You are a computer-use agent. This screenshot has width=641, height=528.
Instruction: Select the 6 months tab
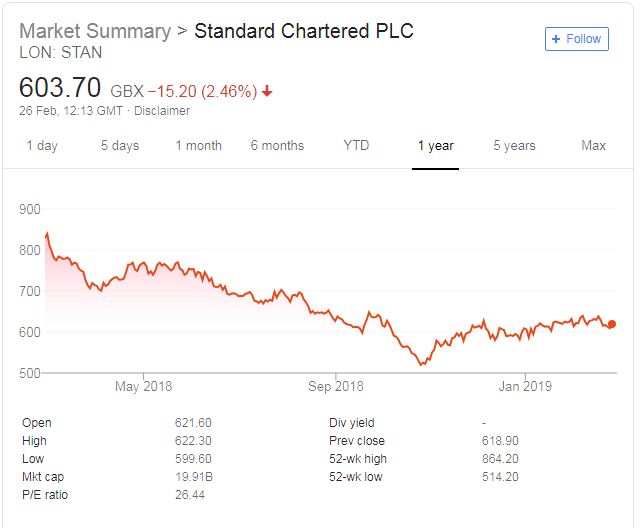pyautogui.click(x=277, y=146)
